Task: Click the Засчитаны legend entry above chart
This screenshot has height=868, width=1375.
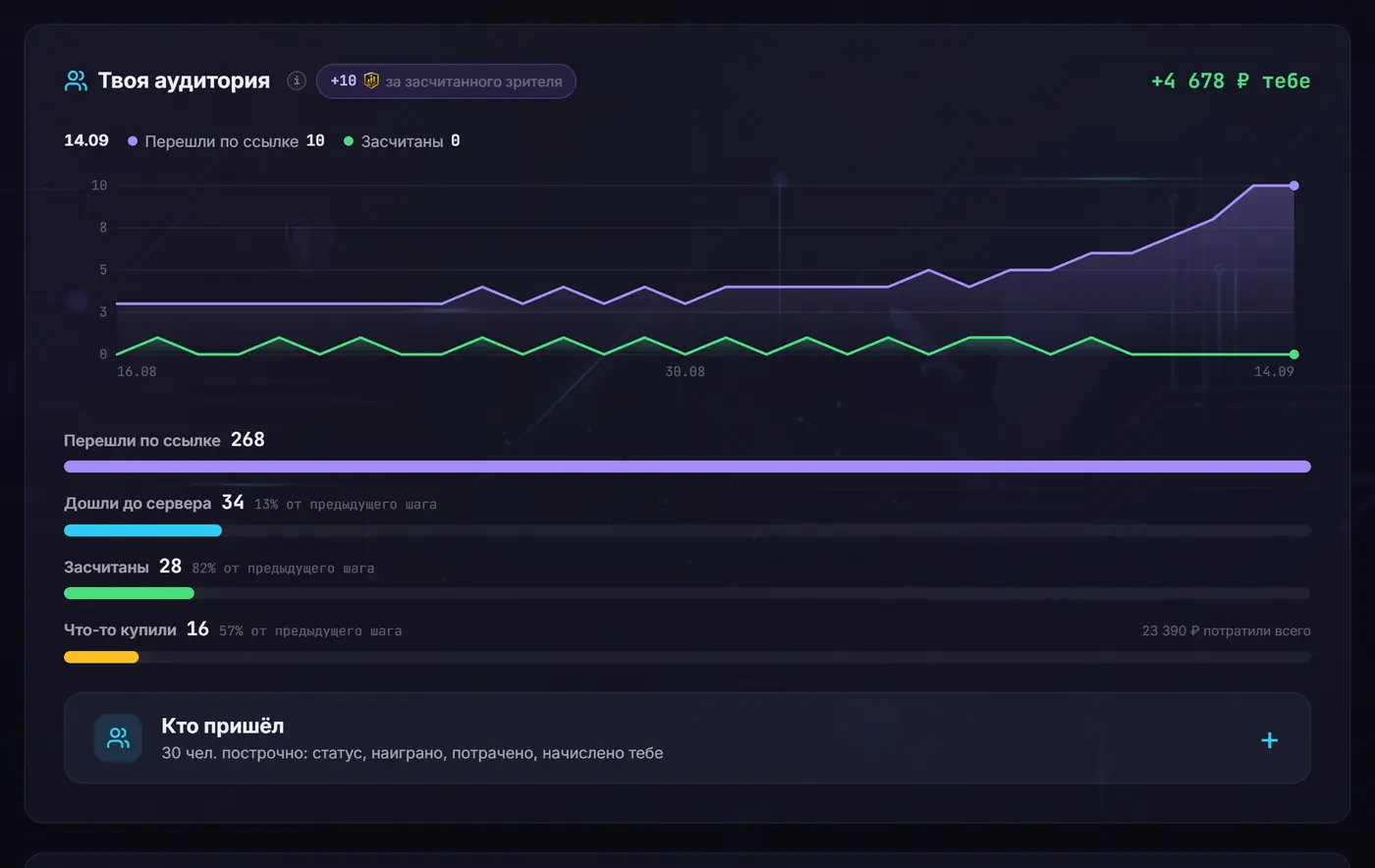Action: point(402,140)
